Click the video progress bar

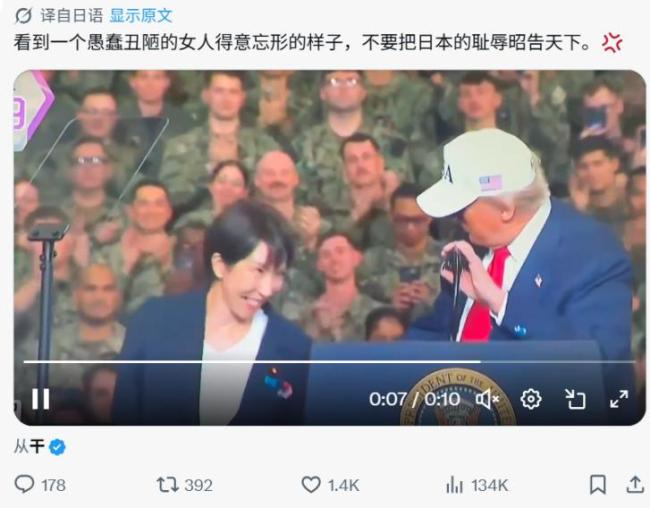pyautogui.click(x=329, y=362)
